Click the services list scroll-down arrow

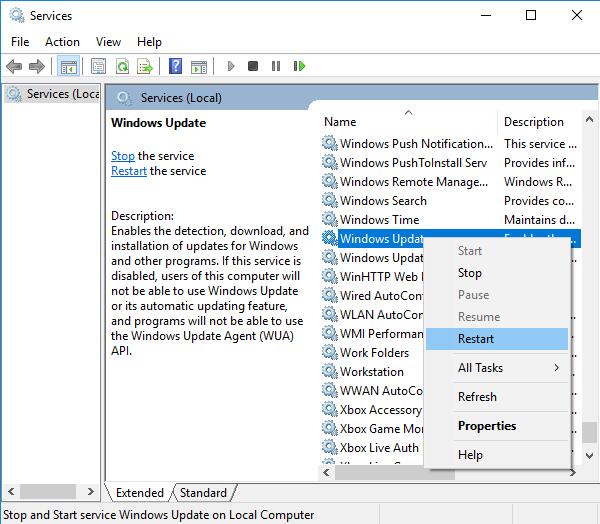590,455
